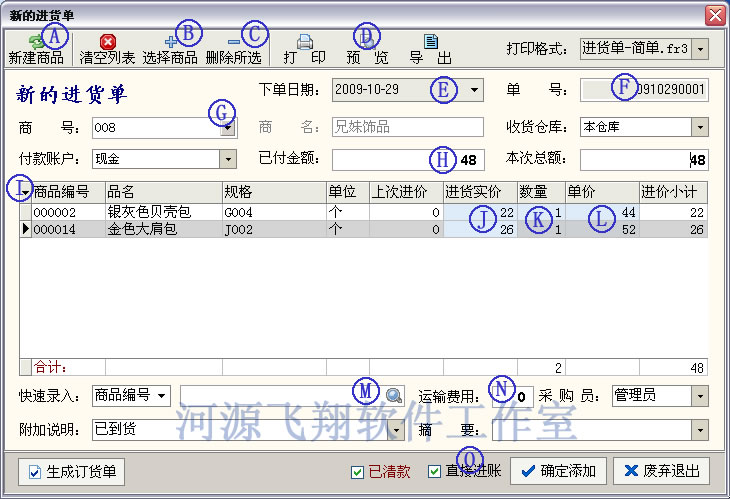Click the 新建商品 toolbar icon
The height and width of the screenshot is (499, 730).
[35, 41]
